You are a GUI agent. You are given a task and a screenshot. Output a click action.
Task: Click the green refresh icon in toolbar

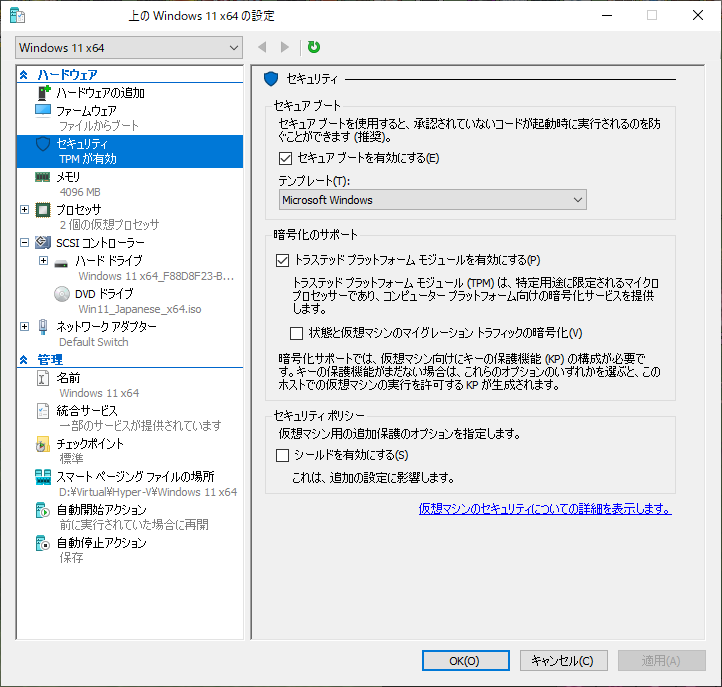pos(314,47)
